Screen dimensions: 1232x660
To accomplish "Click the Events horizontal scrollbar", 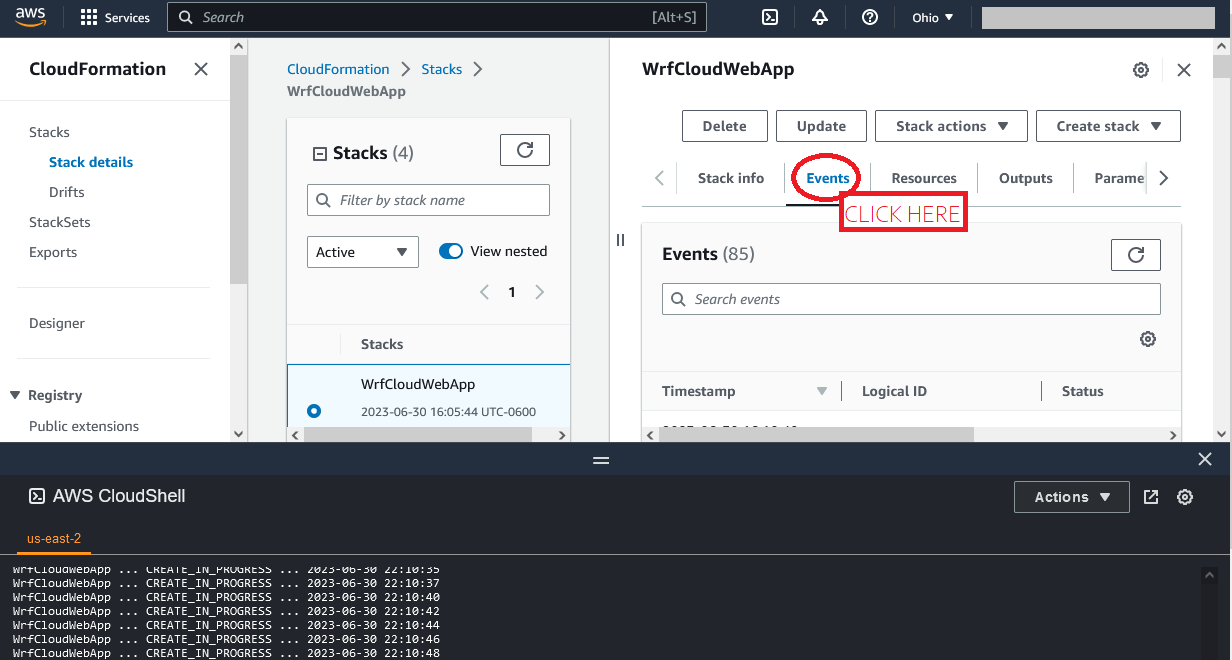I will 817,435.
